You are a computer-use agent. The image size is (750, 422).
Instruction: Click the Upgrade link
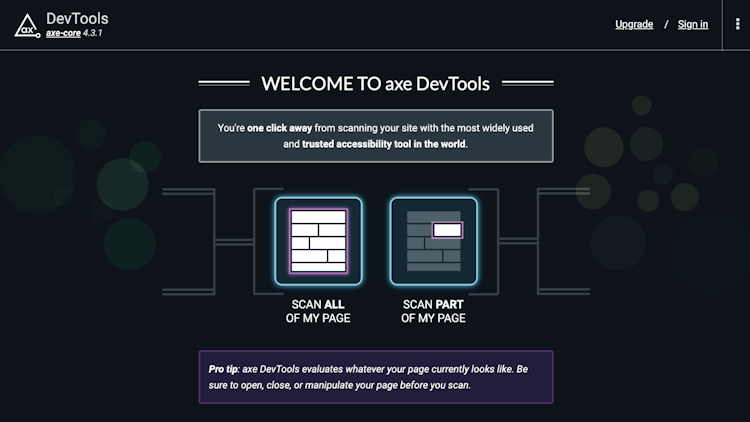click(x=634, y=24)
